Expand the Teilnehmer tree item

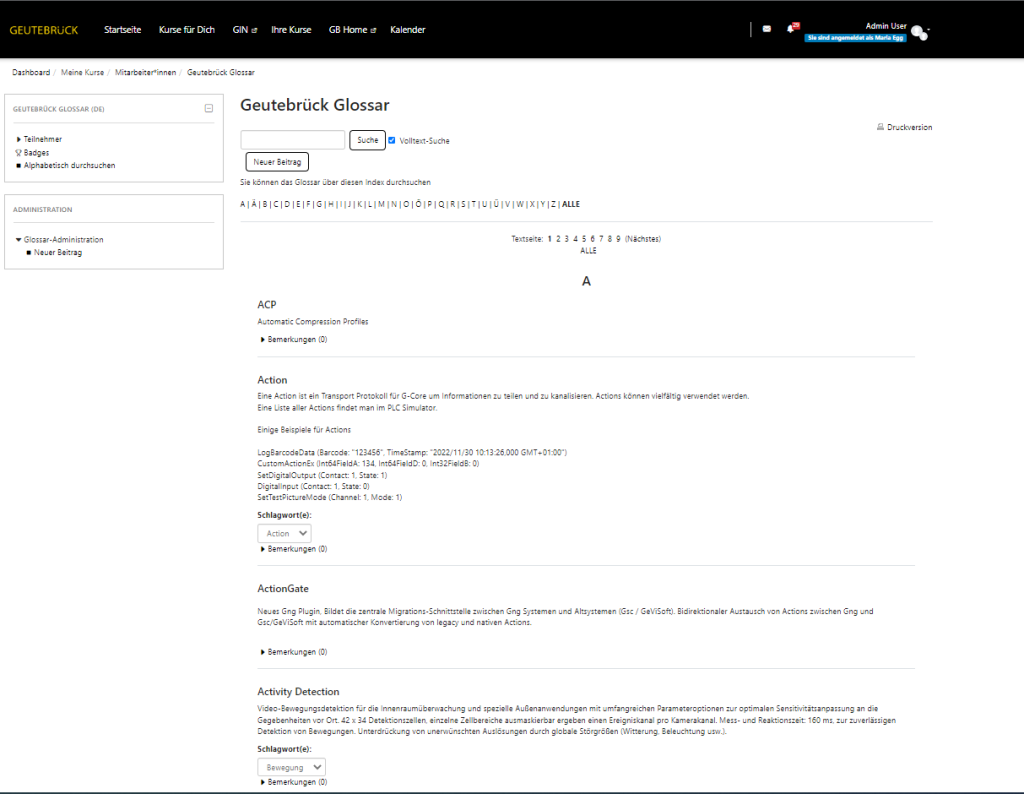coord(18,139)
